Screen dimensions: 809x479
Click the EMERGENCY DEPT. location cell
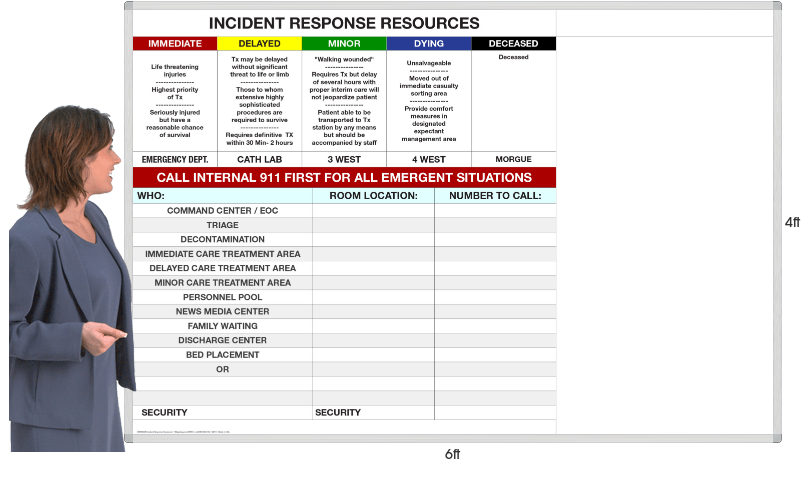tap(175, 159)
